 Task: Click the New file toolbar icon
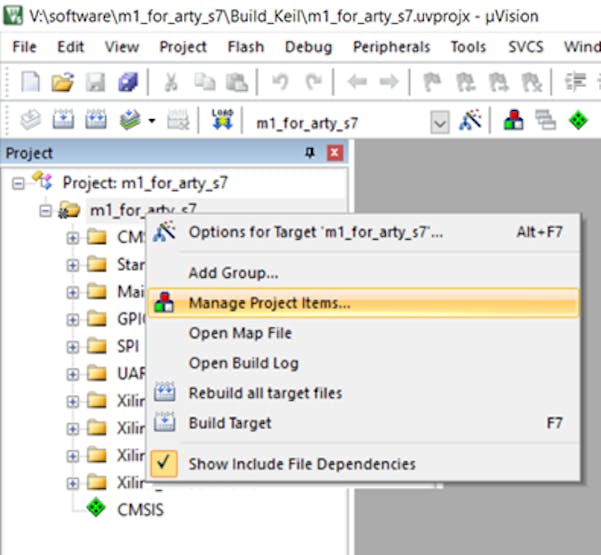(30, 81)
